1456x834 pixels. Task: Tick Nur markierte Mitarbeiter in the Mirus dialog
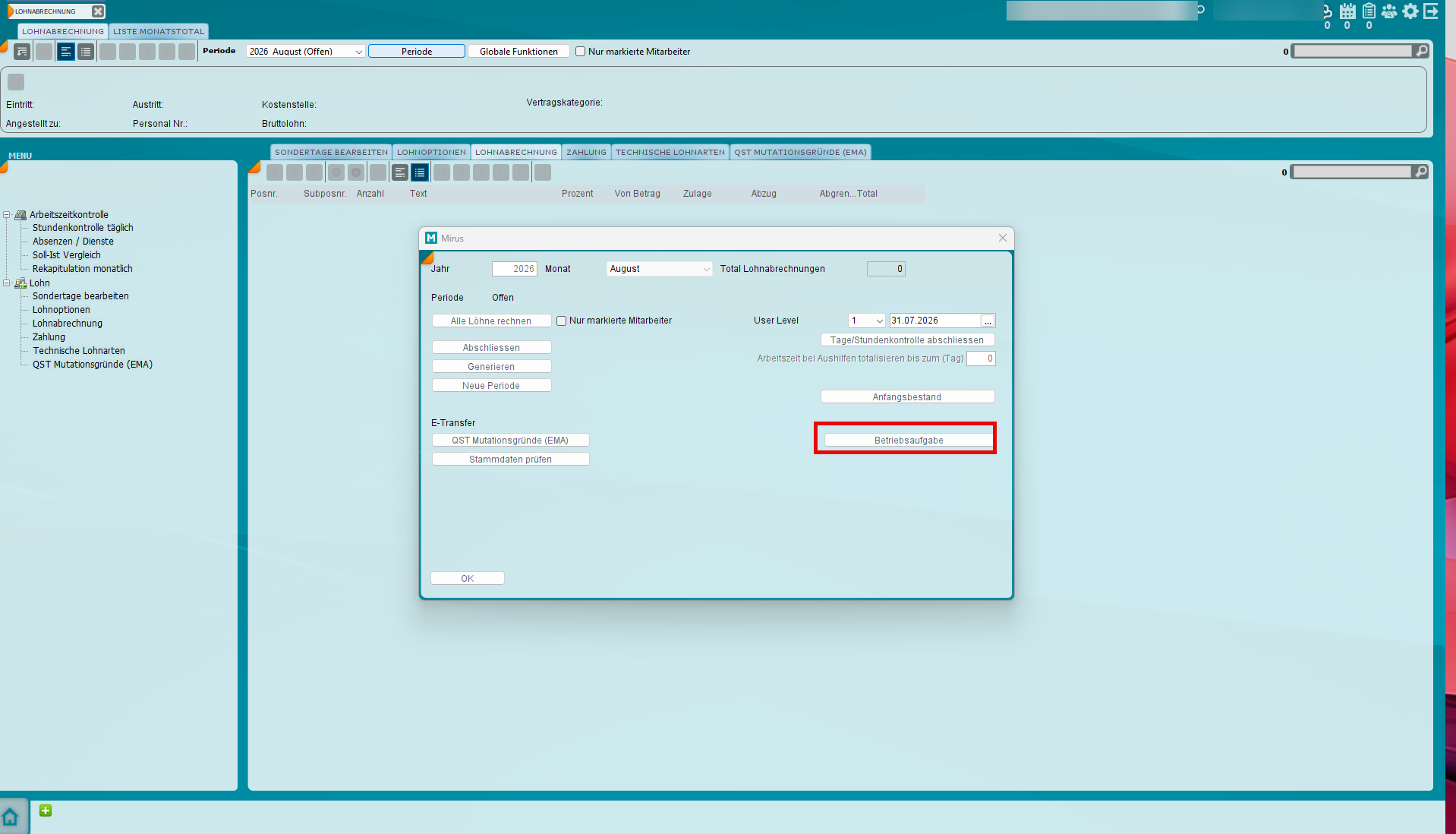562,321
